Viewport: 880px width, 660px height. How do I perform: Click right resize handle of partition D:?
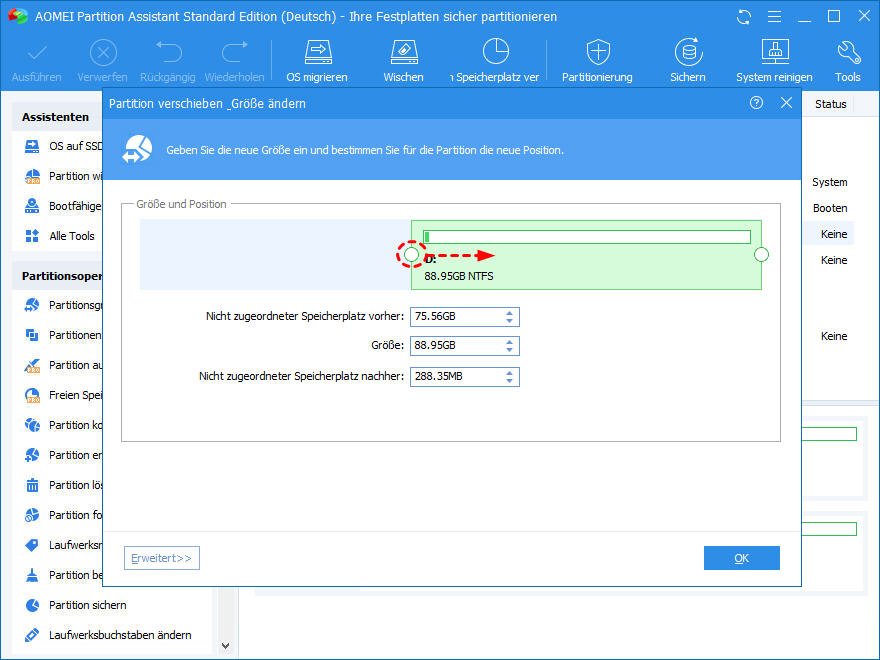[x=761, y=255]
